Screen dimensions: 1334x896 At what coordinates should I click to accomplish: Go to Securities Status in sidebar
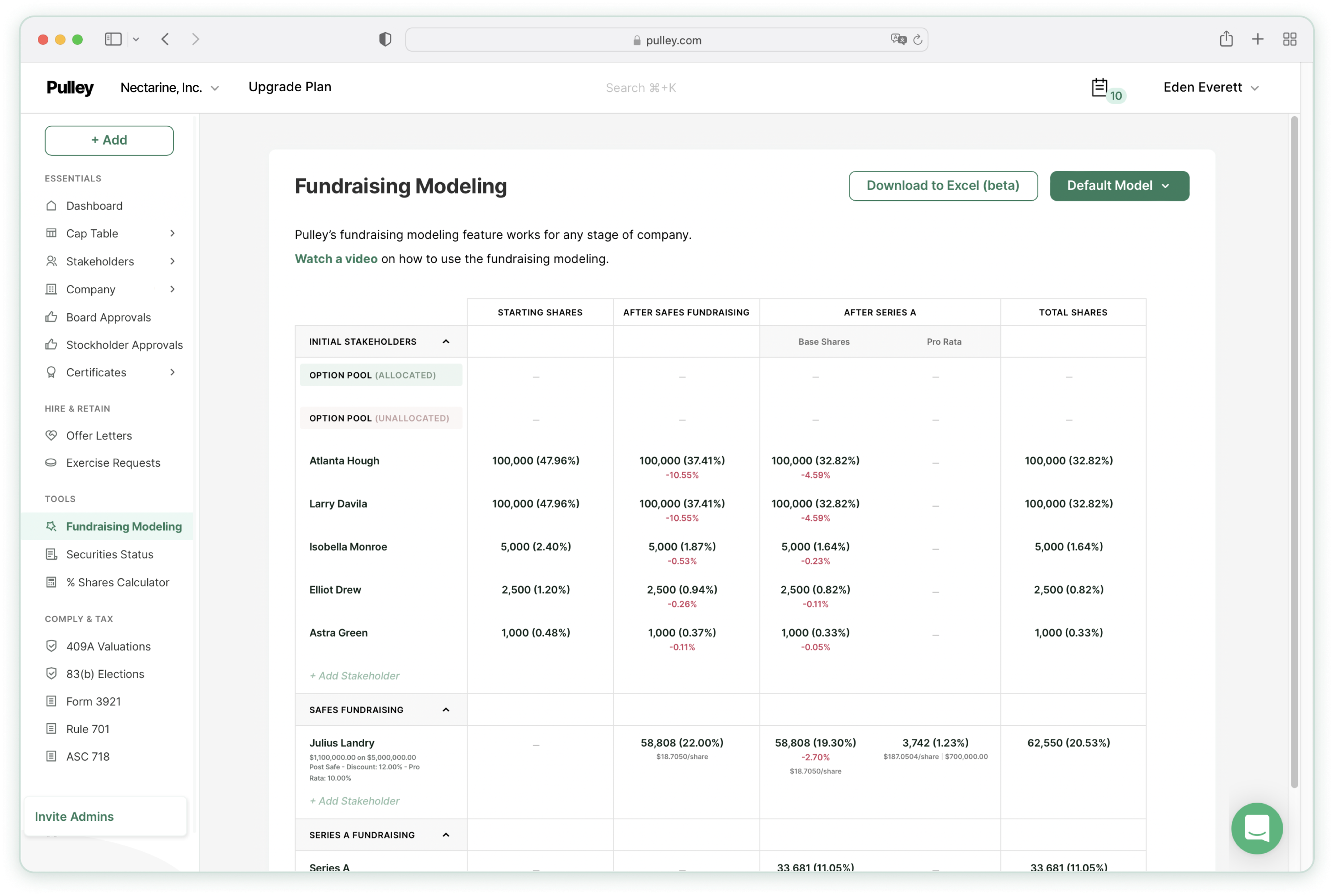(x=110, y=554)
